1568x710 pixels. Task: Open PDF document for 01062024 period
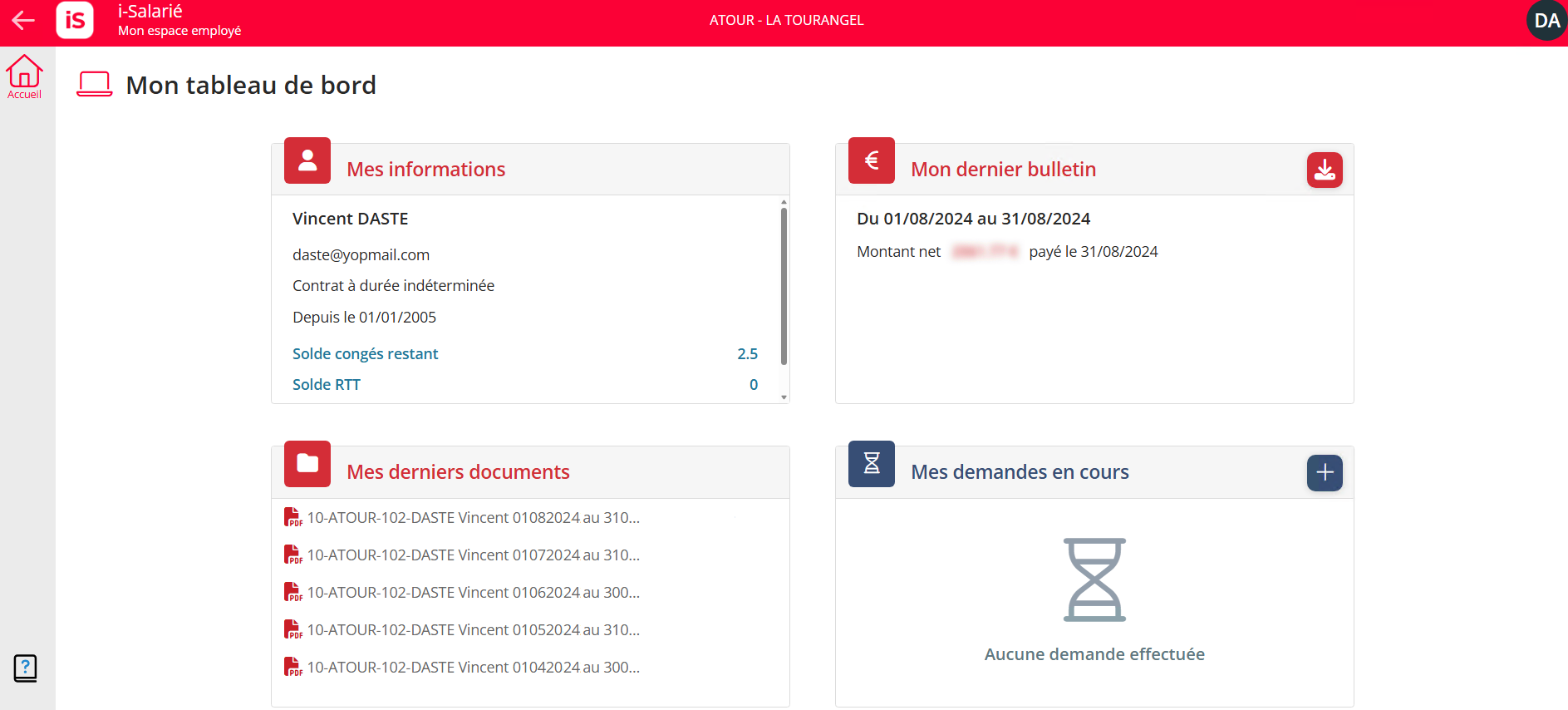click(x=462, y=592)
